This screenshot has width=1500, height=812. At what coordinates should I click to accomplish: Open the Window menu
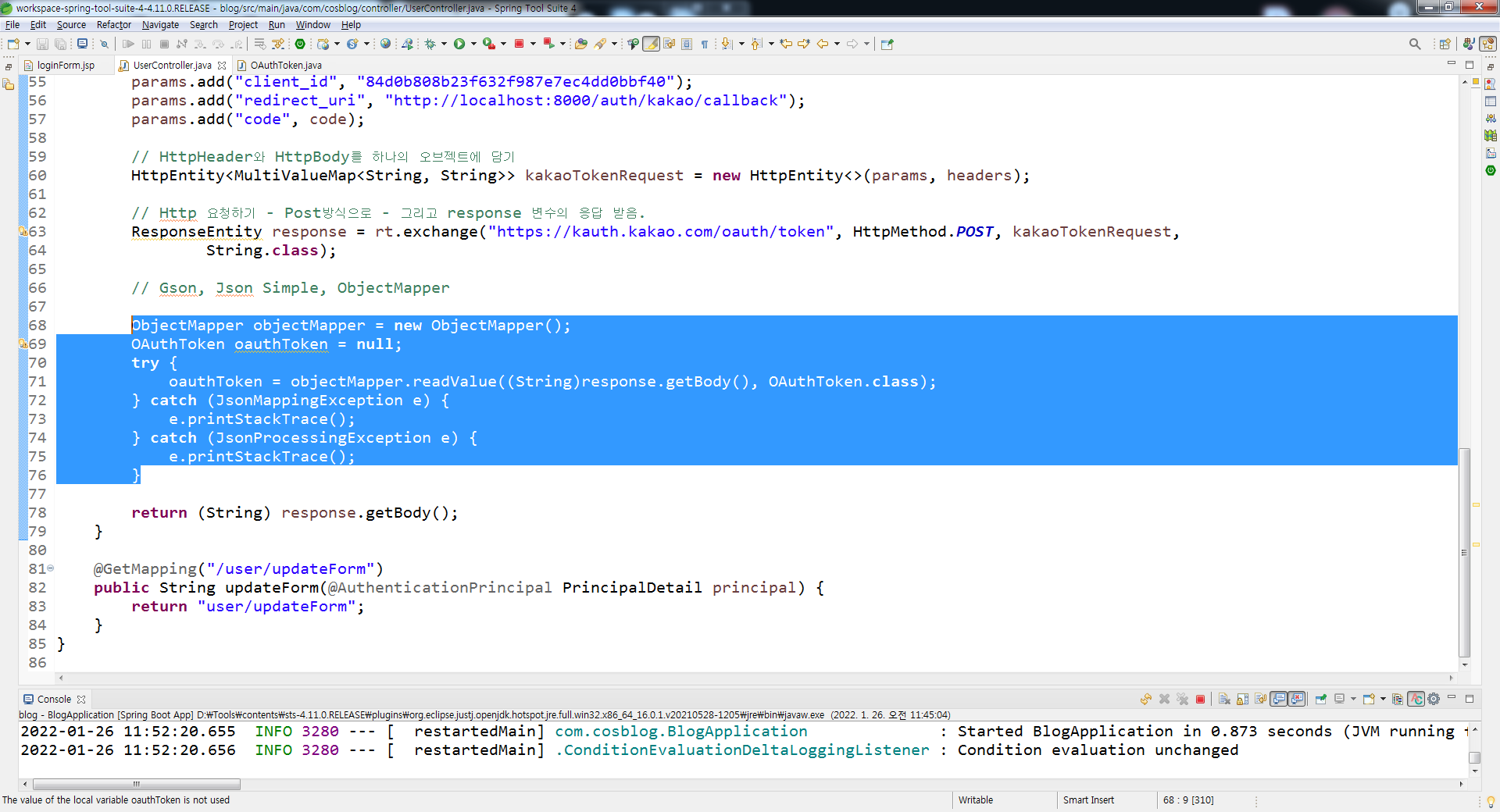pos(313,25)
